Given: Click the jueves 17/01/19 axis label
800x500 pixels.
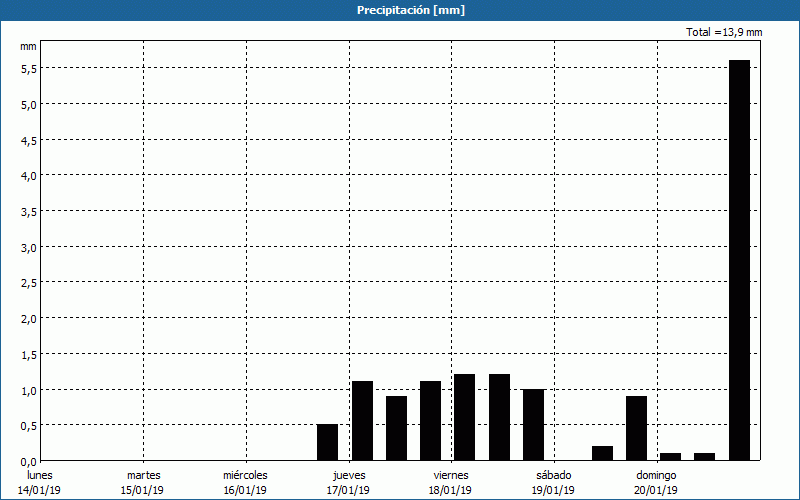Looking at the screenshot, I should tap(349, 483).
